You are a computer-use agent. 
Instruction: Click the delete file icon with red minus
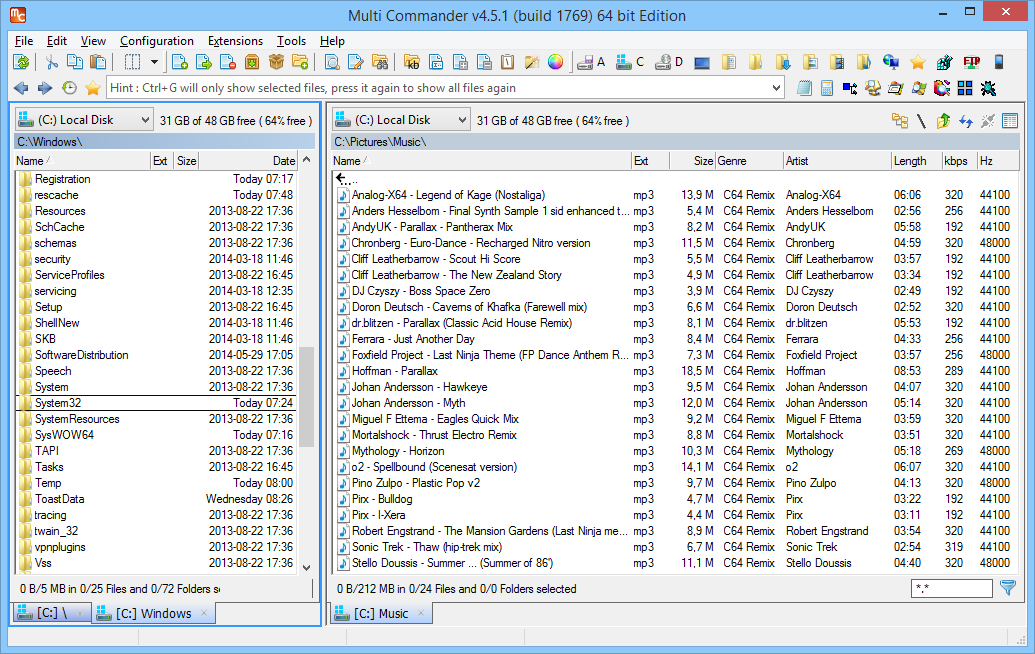228,62
